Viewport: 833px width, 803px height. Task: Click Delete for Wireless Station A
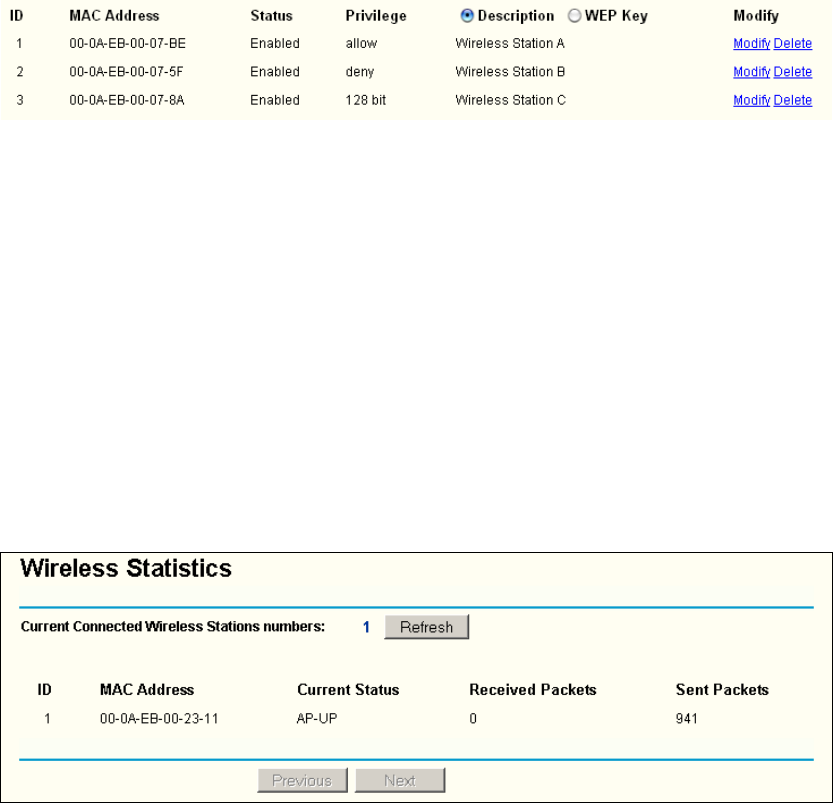(792, 44)
